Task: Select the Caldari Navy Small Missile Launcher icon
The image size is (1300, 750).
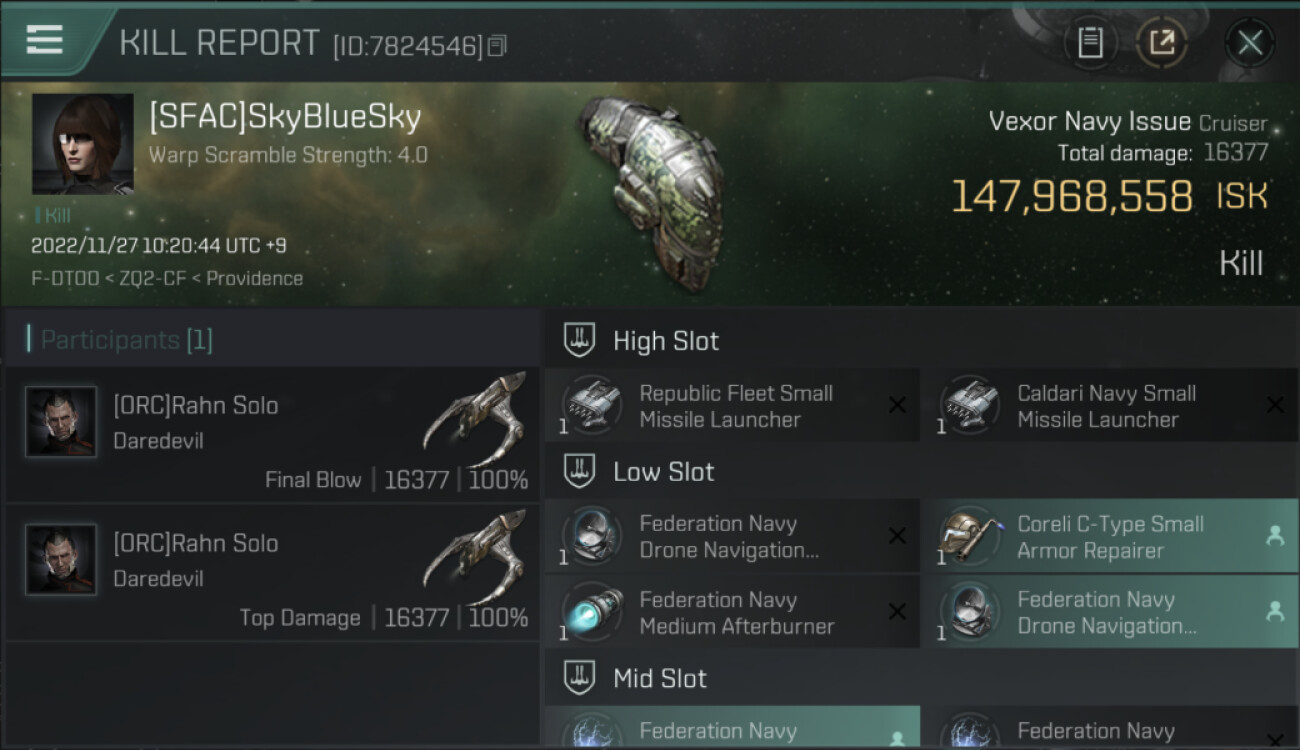Action: [x=969, y=406]
